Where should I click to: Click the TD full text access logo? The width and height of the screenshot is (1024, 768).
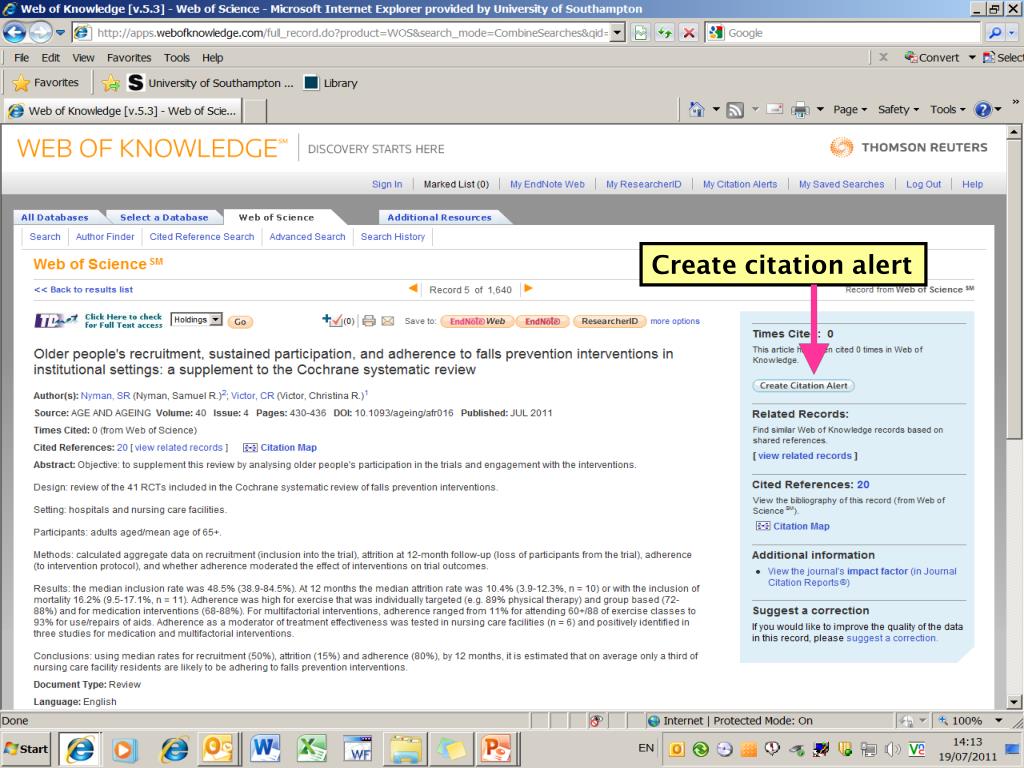(56, 320)
